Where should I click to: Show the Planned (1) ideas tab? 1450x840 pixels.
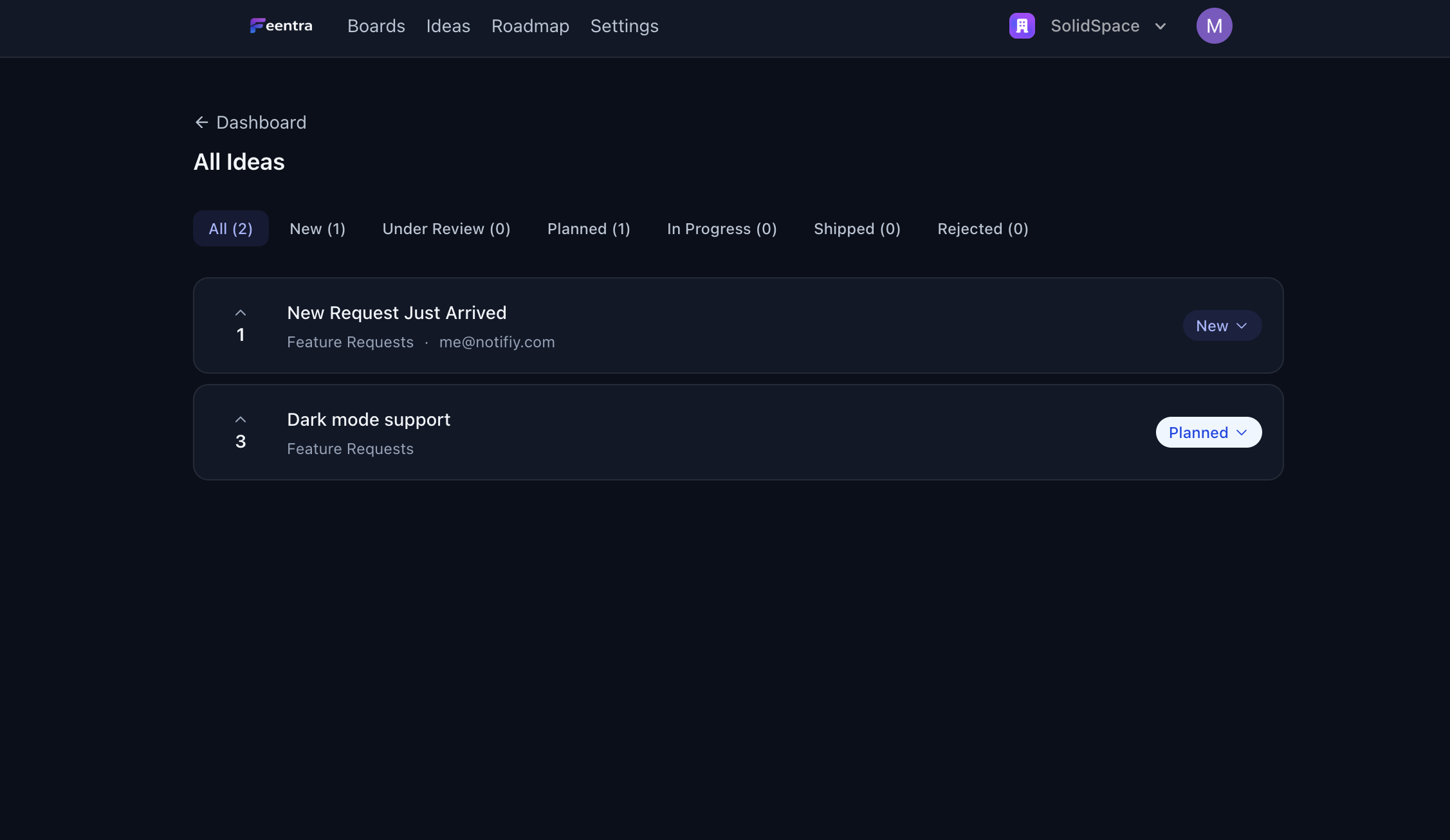588,229
